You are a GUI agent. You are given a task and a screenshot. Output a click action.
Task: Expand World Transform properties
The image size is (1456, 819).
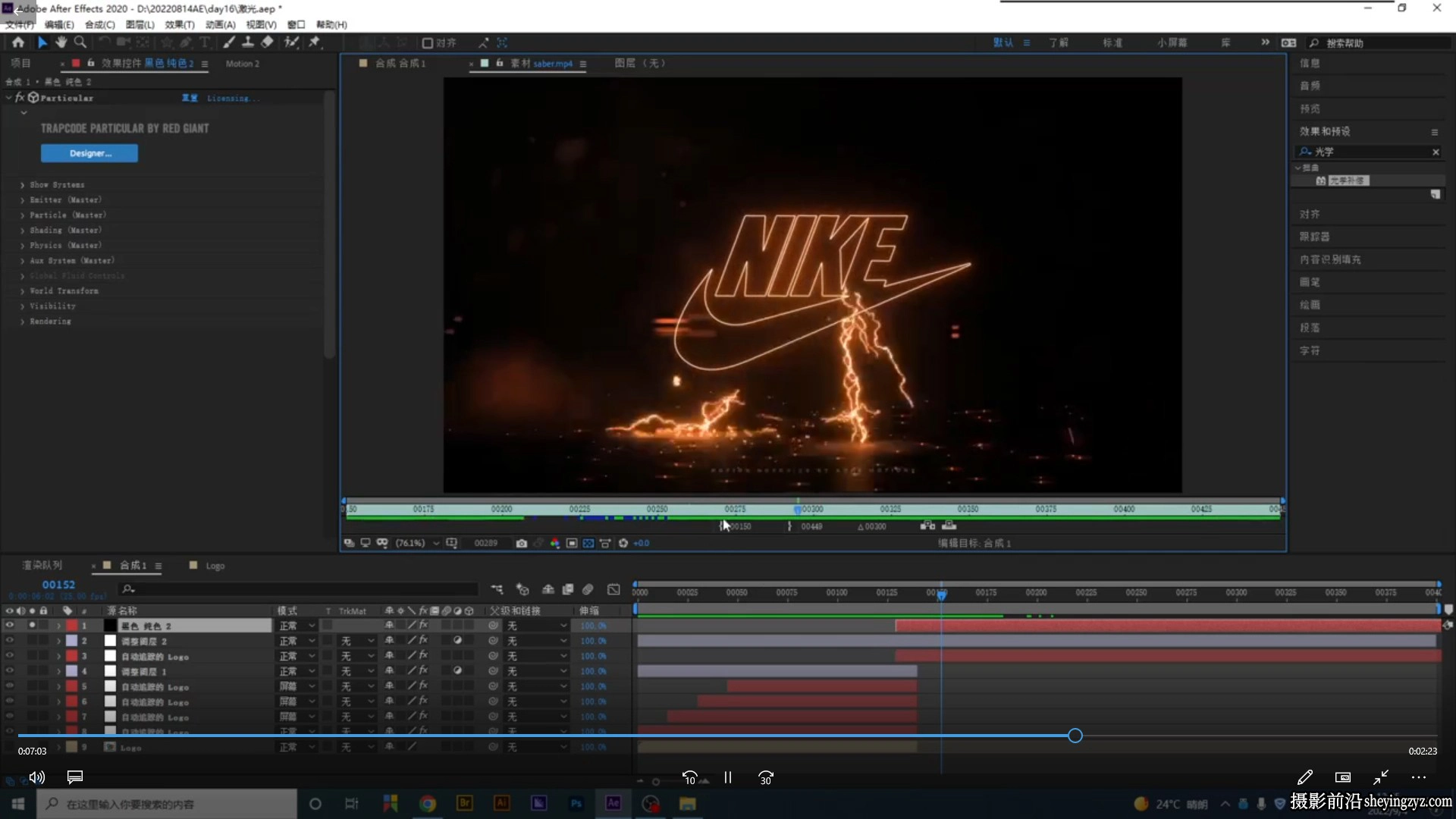[x=23, y=291]
